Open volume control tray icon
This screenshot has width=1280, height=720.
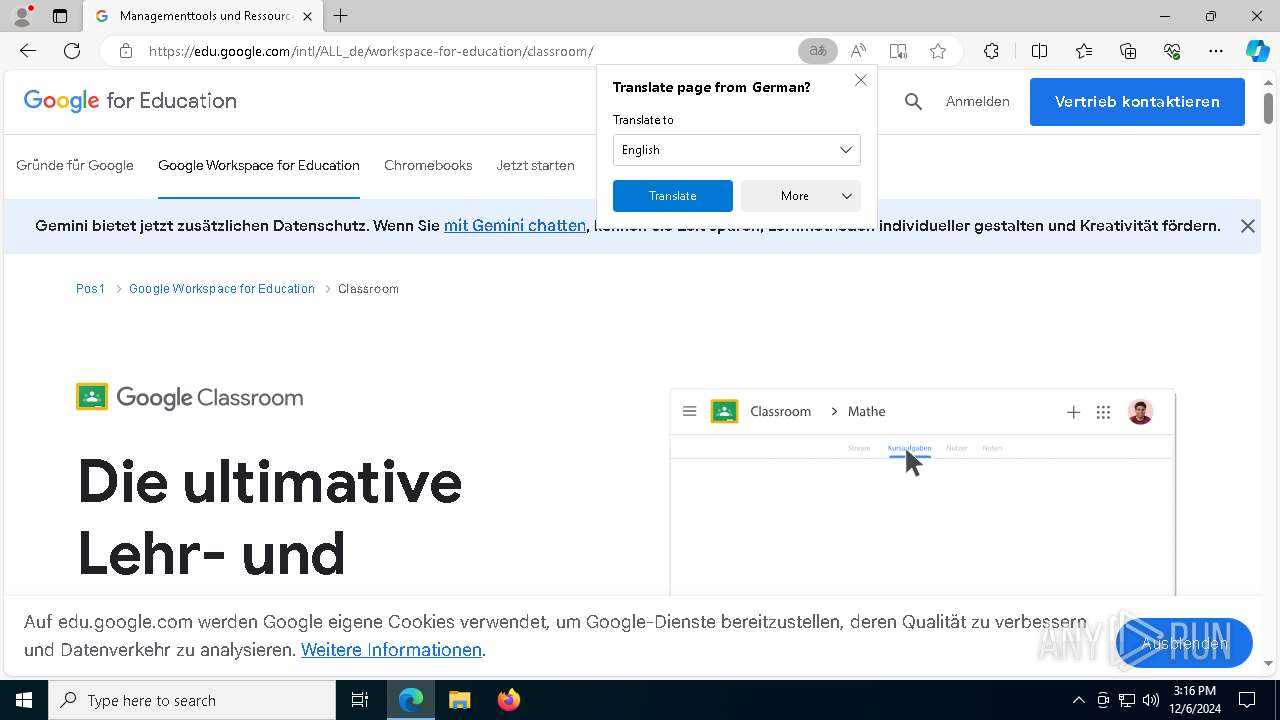tap(1151, 700)
